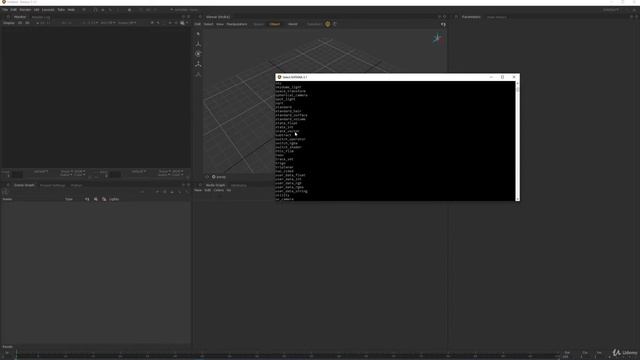Open the Node Graph Colors menu
Image resolution: width=640 pixels, height=360 pixels.
click(x=219, y=190)
